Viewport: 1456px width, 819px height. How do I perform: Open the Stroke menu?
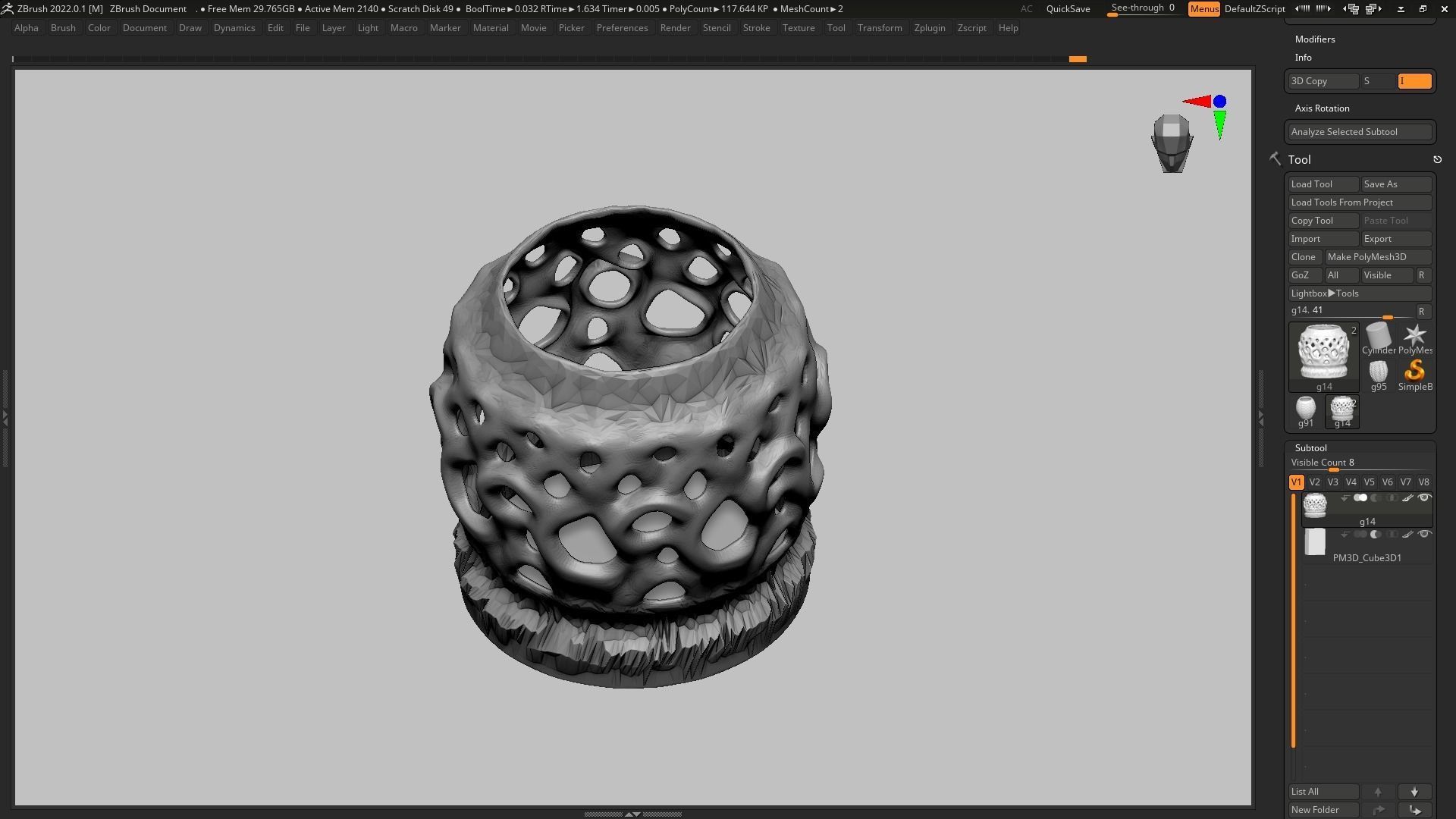point(756,28)
